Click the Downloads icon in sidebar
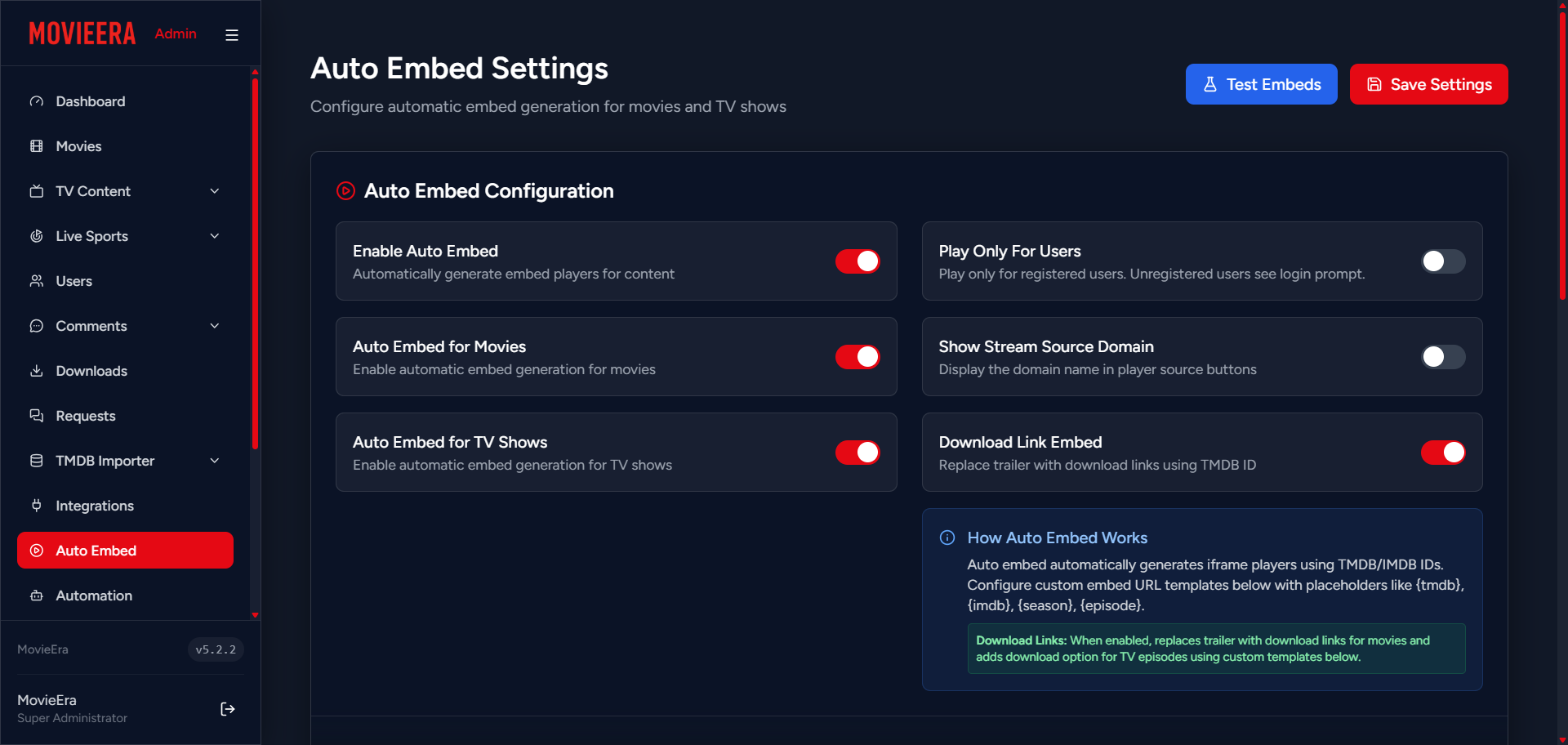 point(37,371)
